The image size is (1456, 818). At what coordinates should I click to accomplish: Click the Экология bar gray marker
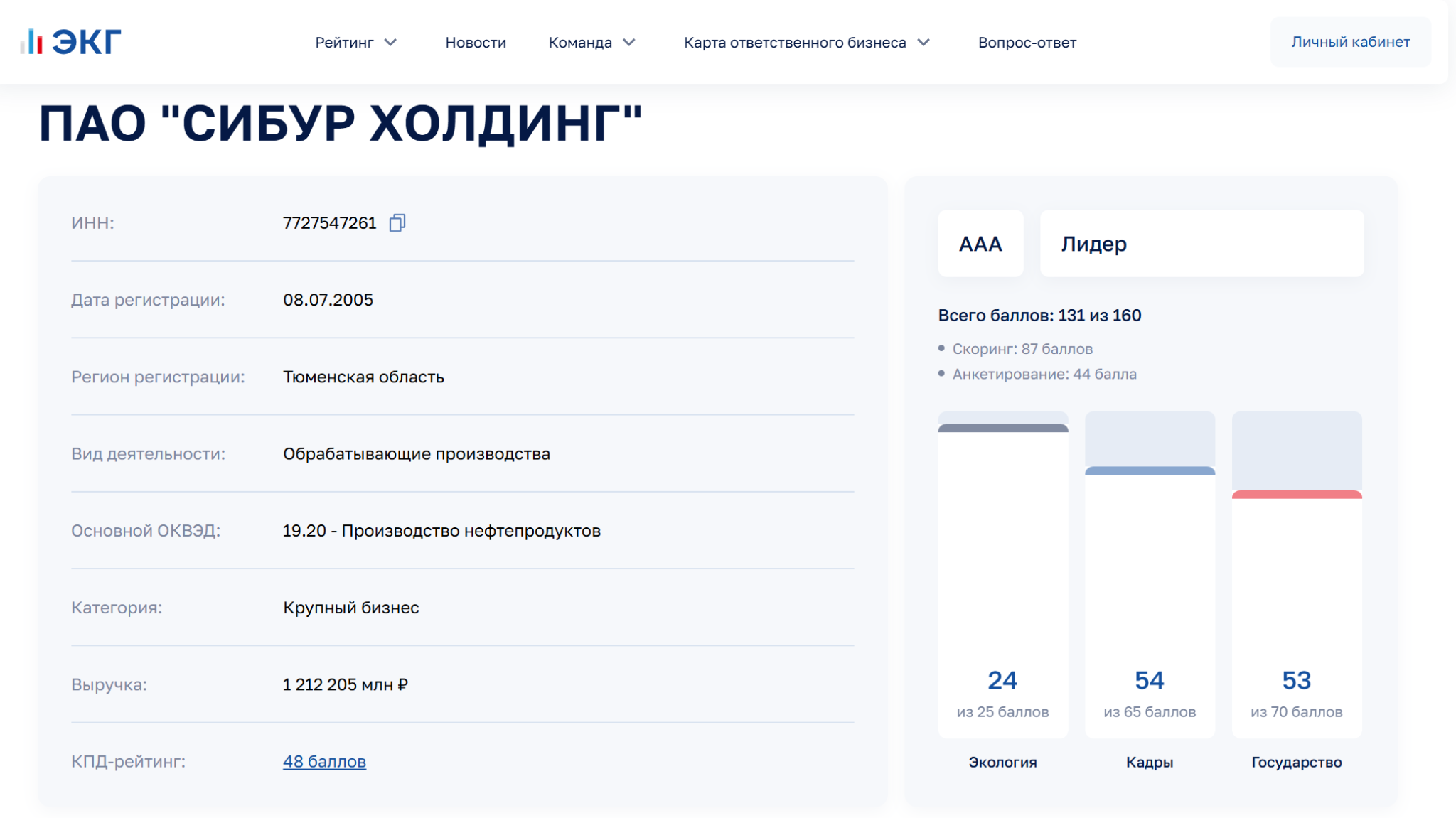tap(1002, 428)
